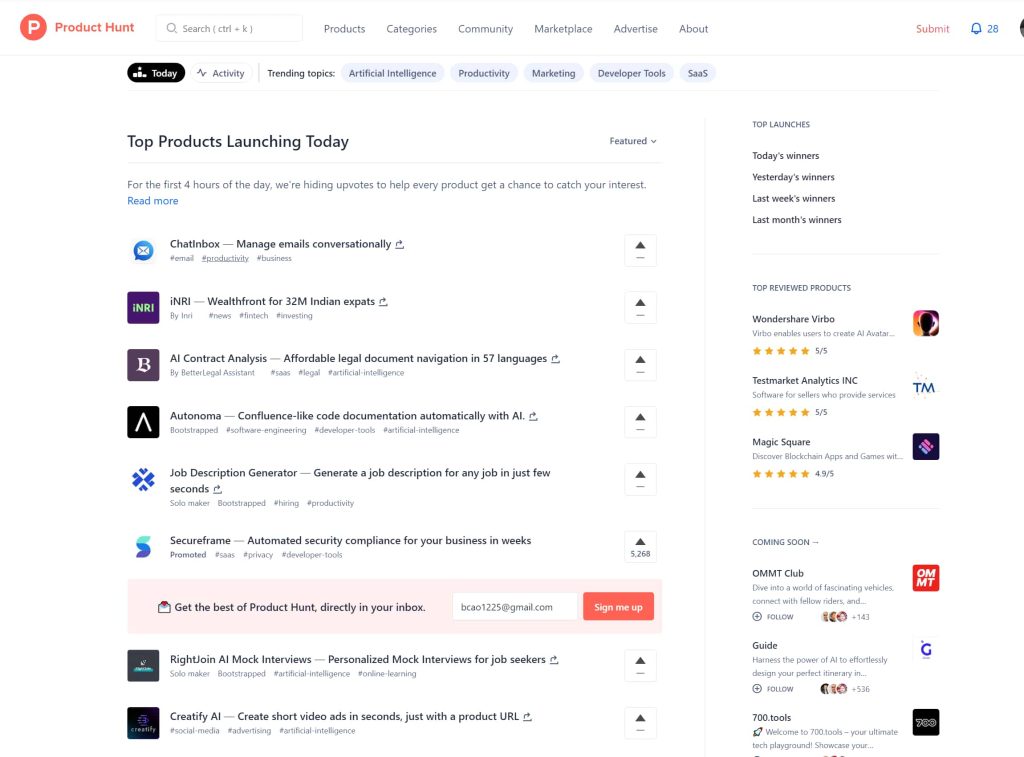Open the Wondershare Virbo logo

point(925,323)
